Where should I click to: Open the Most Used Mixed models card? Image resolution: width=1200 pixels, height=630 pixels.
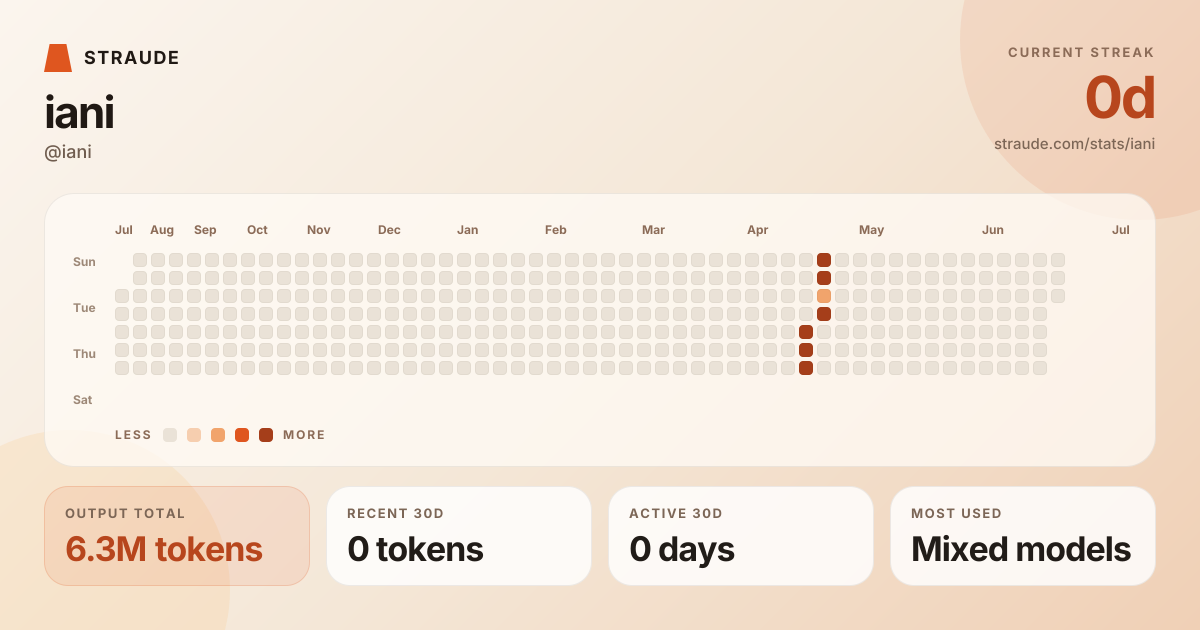pos(1023,536)
